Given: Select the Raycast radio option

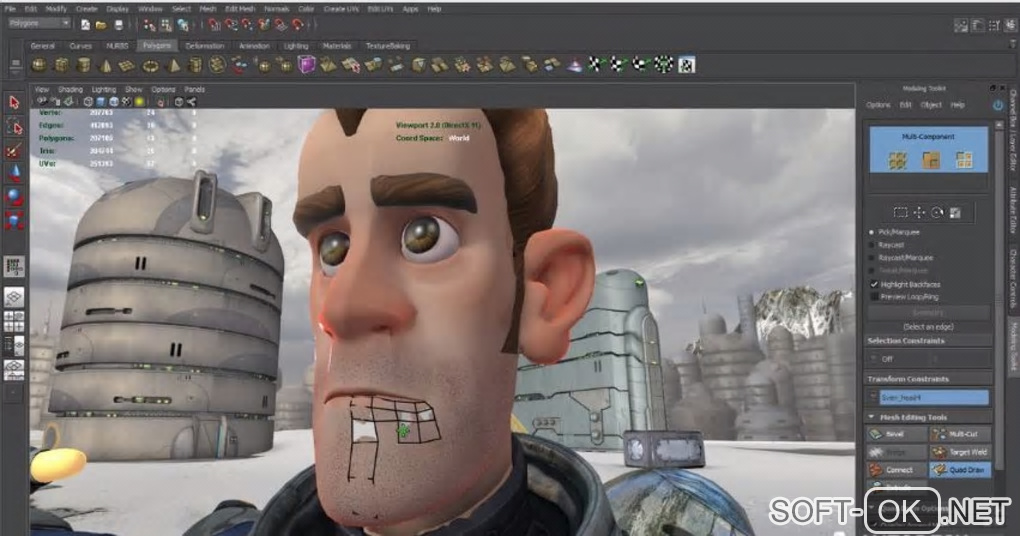Looking at the screenshot, I should tap(872, 245).
